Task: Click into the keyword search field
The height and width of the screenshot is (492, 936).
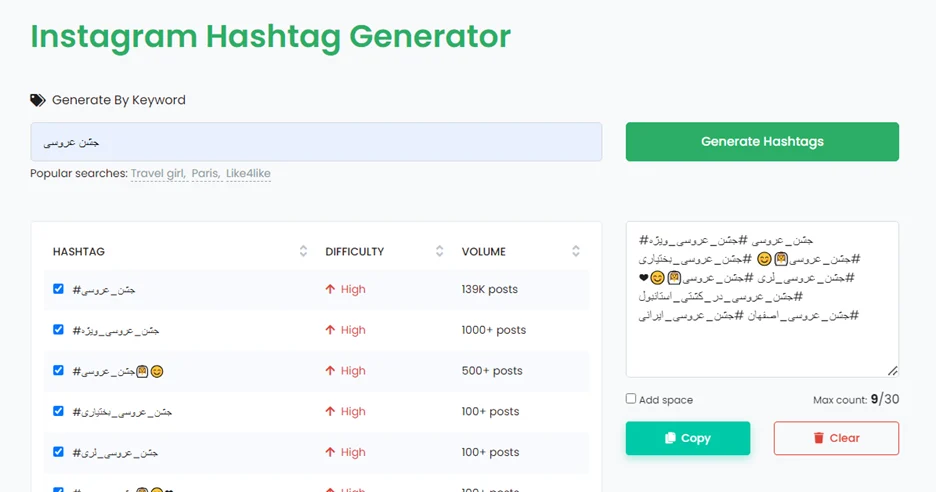Action: [316, 142]
